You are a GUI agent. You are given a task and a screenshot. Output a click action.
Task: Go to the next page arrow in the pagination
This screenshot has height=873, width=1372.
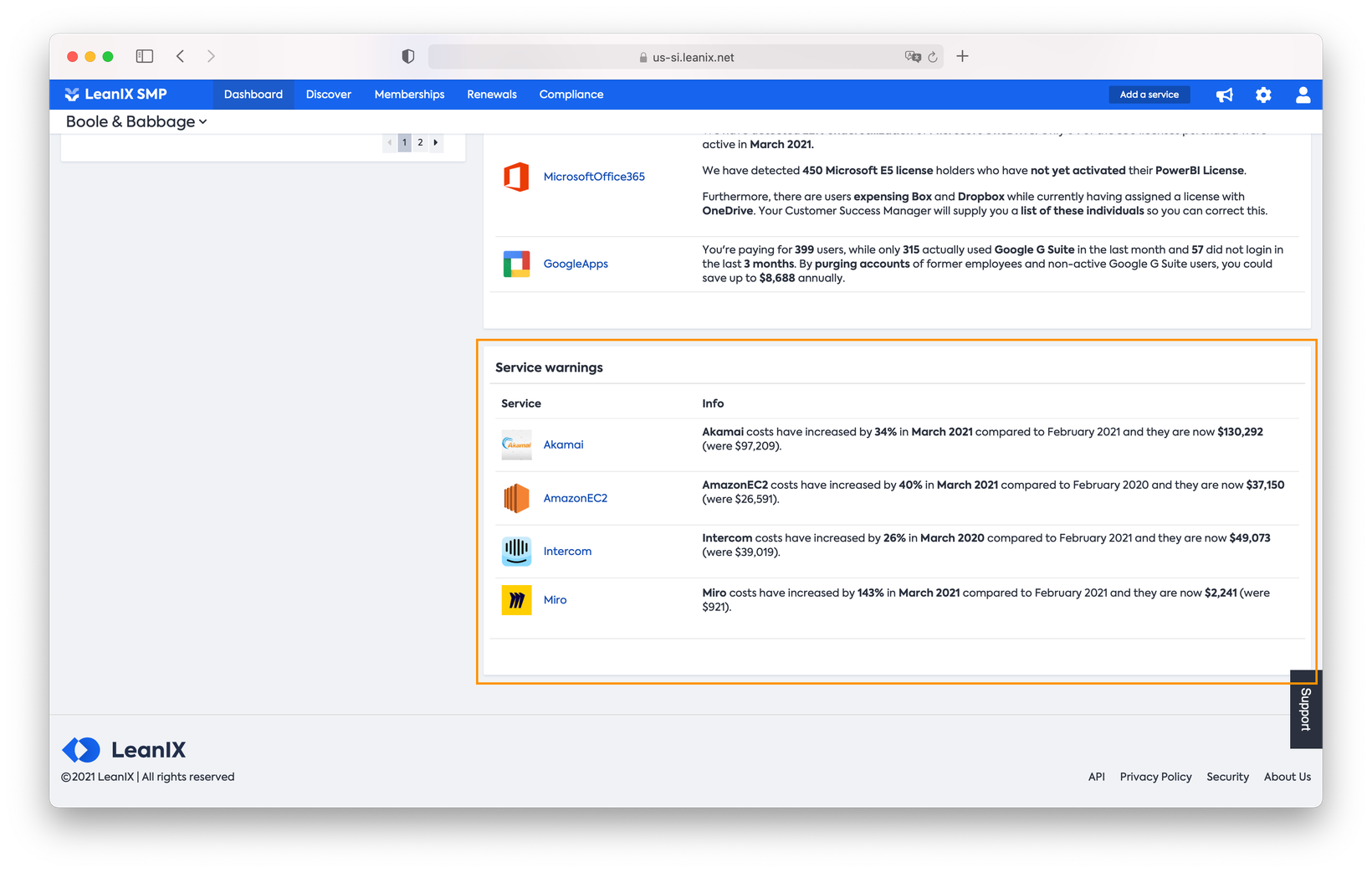(436, 142)
